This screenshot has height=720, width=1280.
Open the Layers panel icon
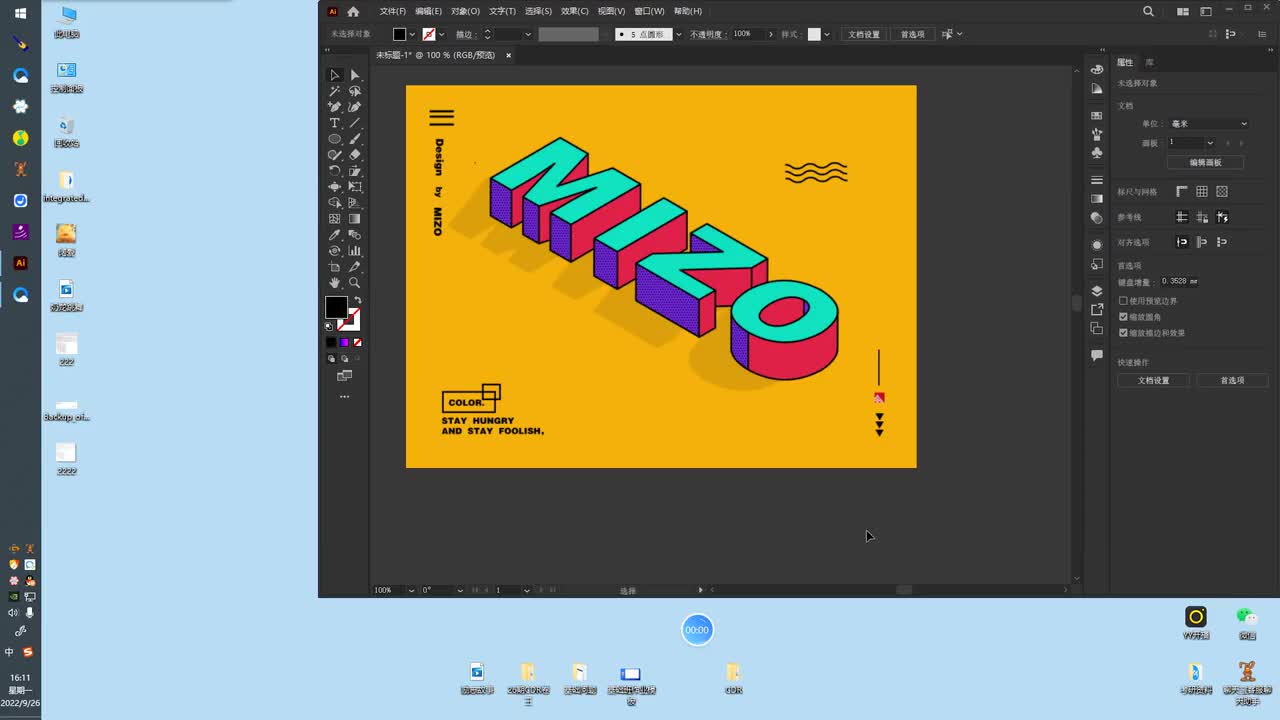click(x=1097, y=291)
